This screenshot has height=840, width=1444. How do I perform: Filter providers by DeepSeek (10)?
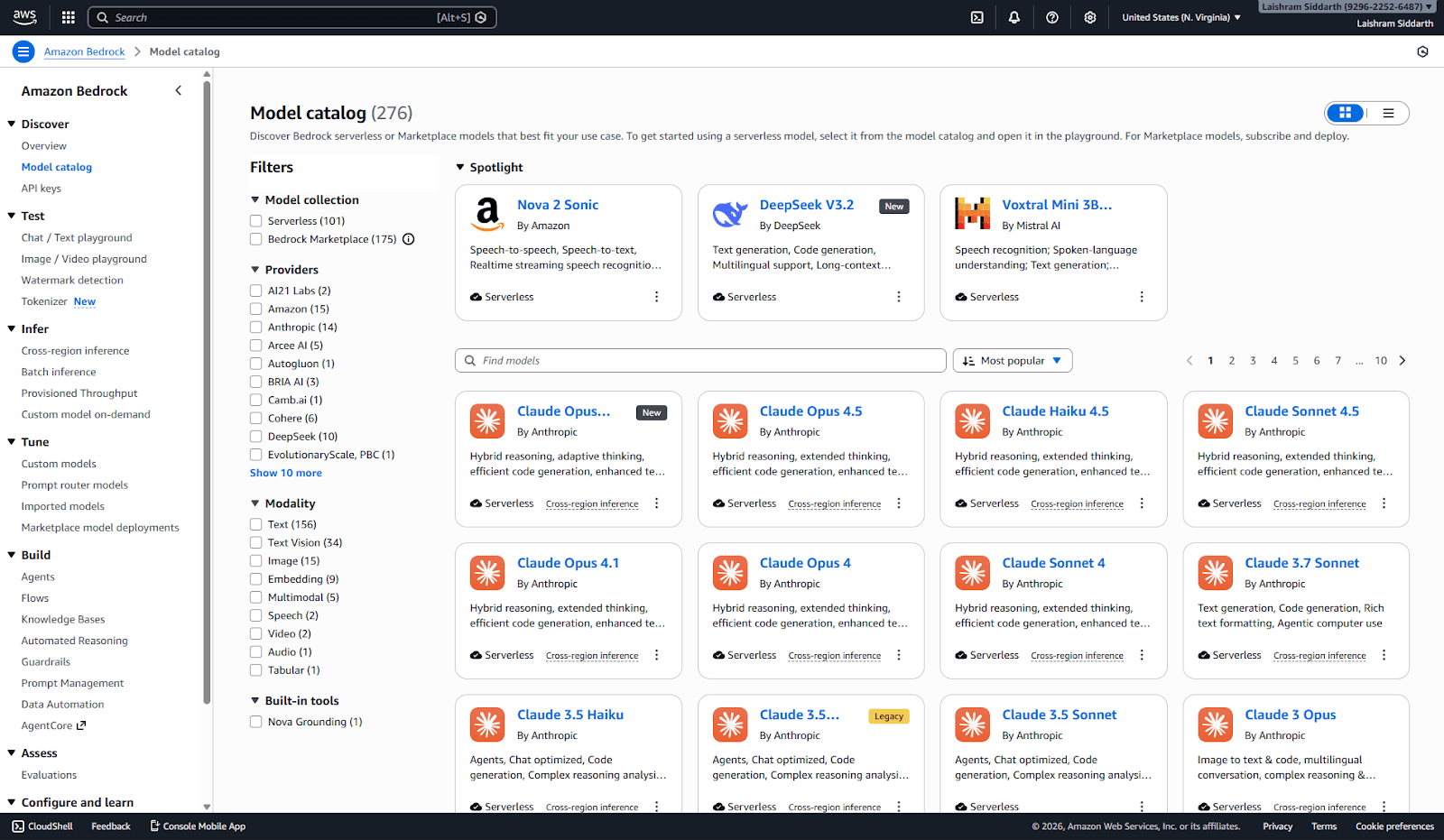coord(256,437)
